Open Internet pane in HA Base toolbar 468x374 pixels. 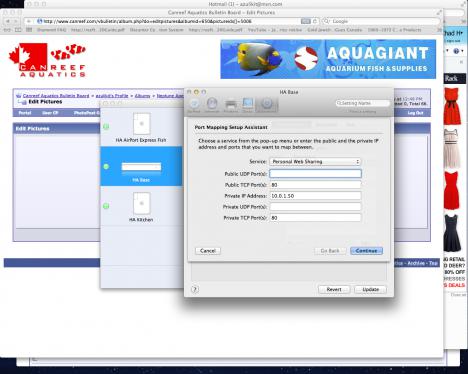pos(212,105)
